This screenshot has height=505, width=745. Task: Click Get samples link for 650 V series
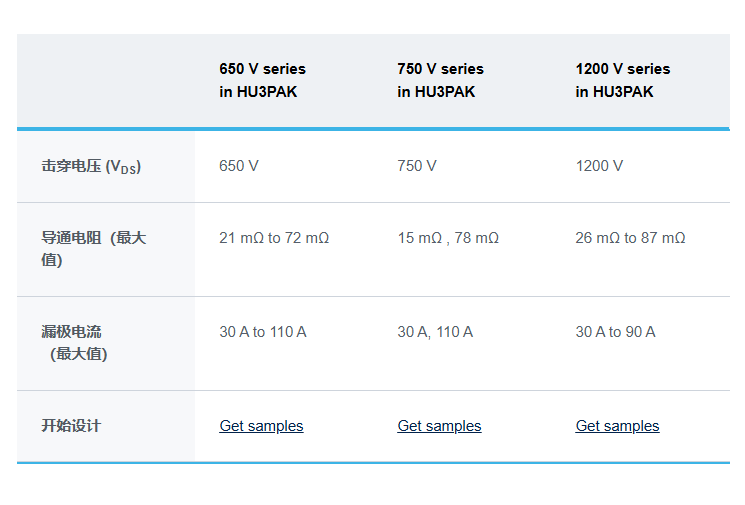coord(261,426)
